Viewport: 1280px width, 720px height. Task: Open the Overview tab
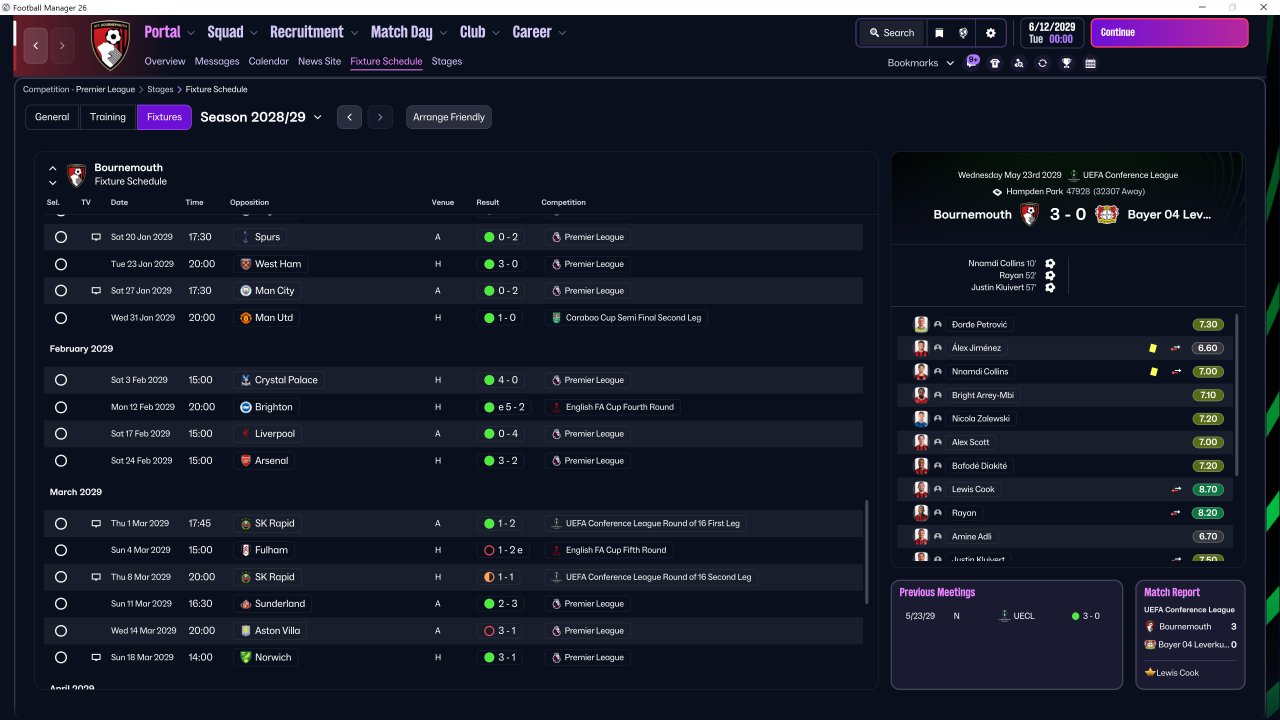165,61
